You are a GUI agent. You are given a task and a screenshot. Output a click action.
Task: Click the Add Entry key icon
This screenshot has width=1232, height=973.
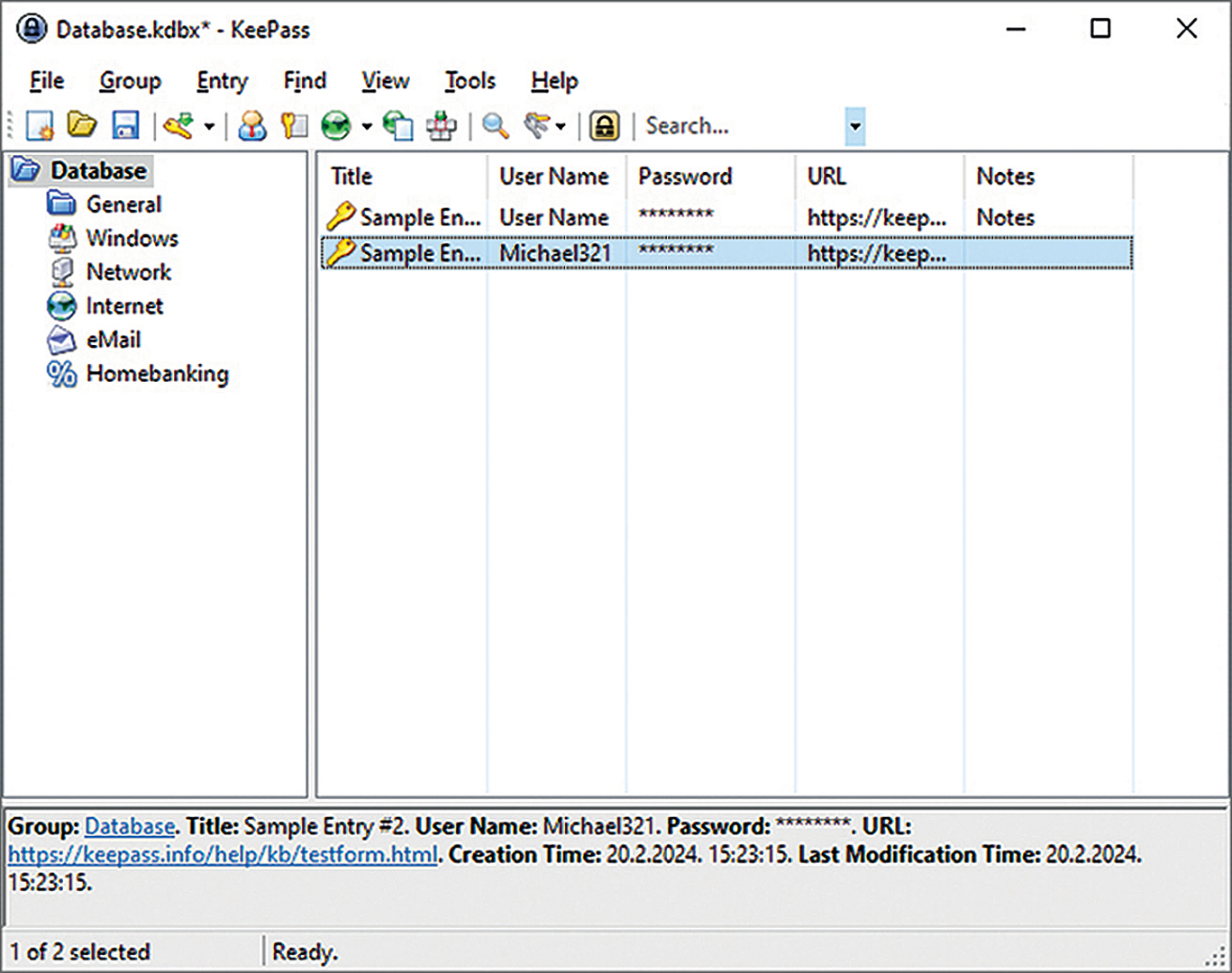pos(179,125)
